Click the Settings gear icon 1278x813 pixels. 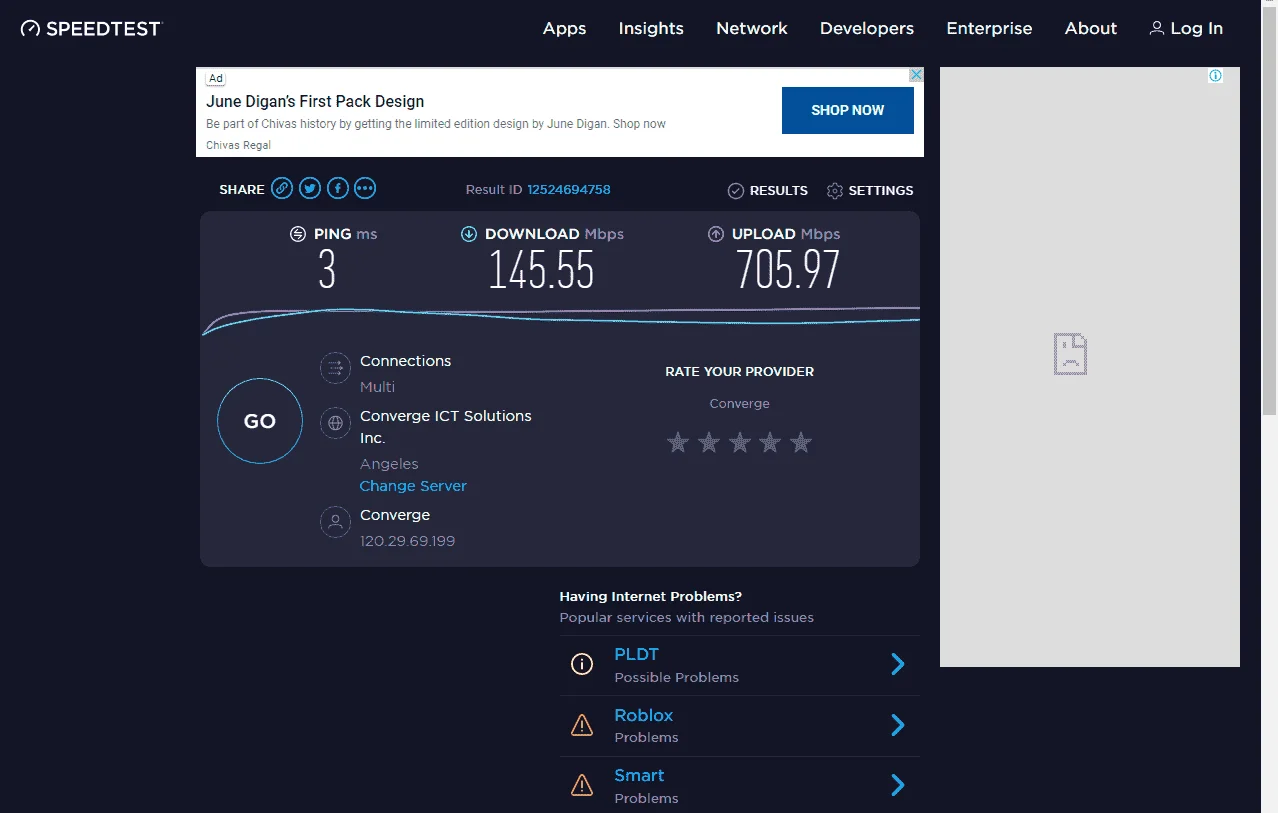pos(835,190)
